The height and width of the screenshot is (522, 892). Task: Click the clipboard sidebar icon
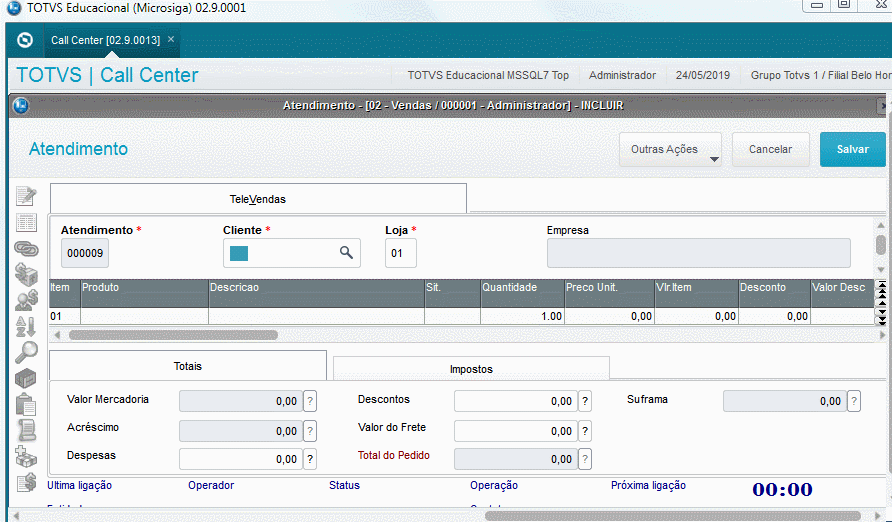coord(26,404)
